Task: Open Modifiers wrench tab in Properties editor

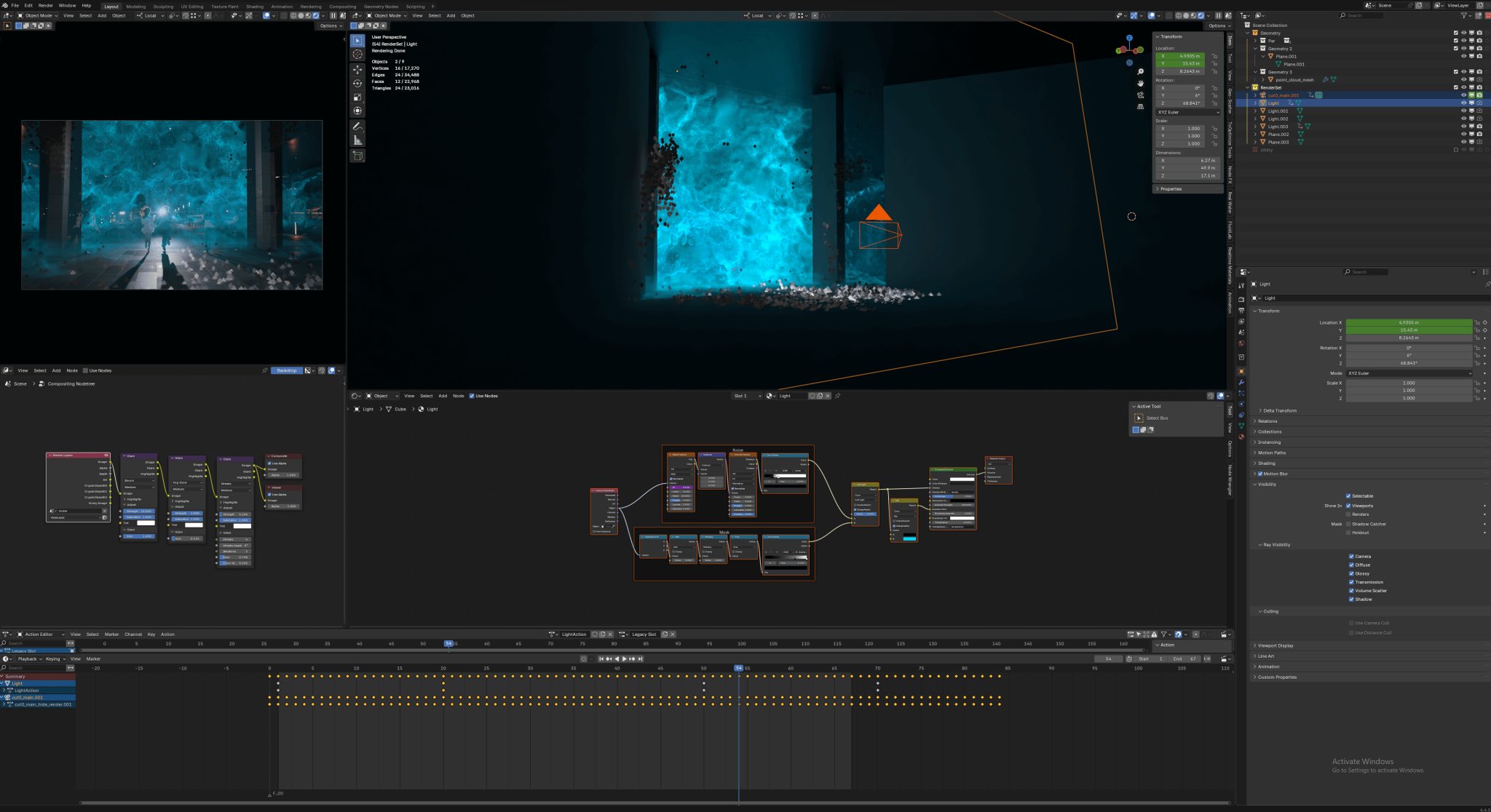Action: tap(1241, 382)
